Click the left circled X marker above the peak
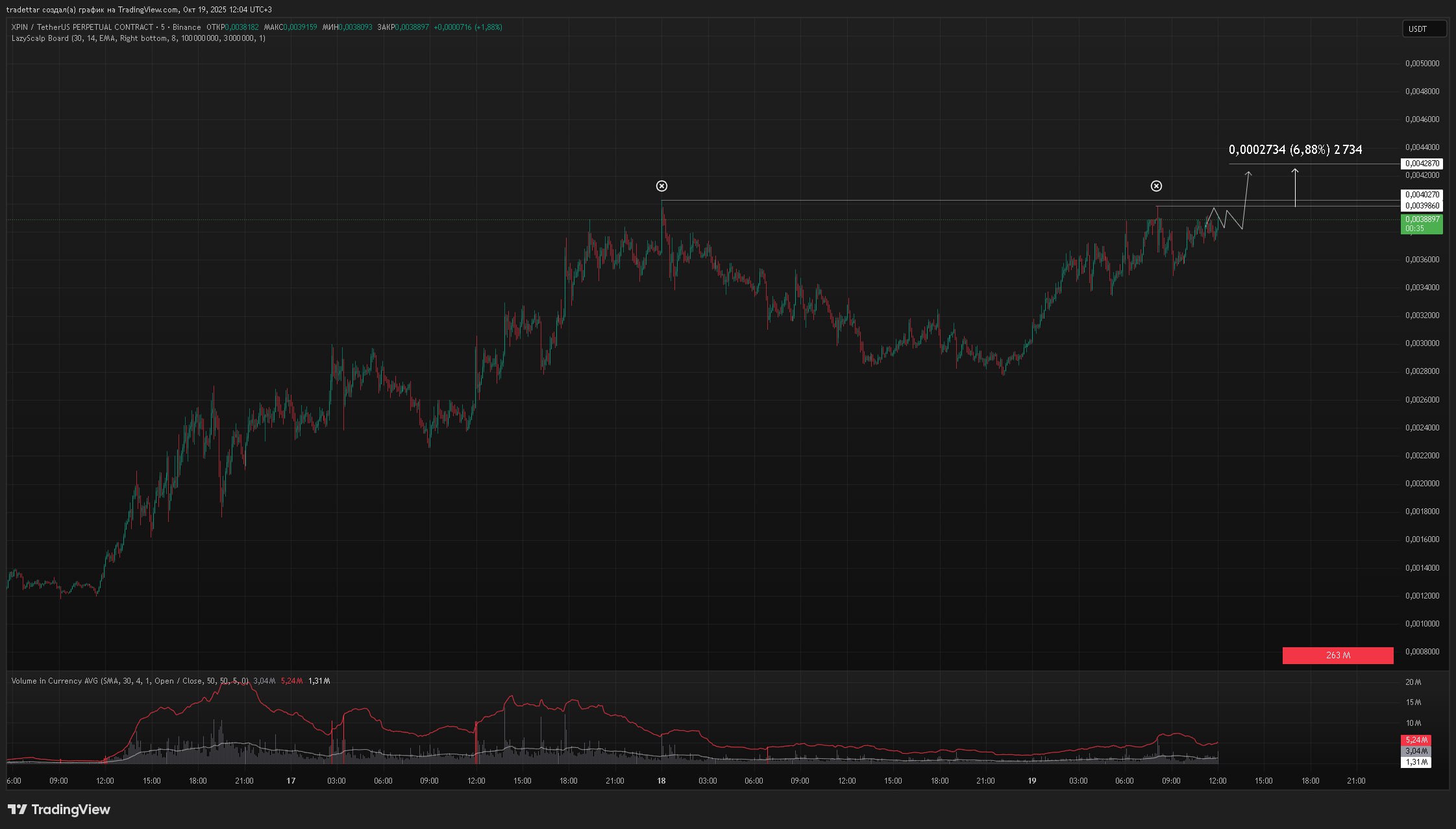Viewport: 1456px width, 829px height. click(x=661, y=186)
